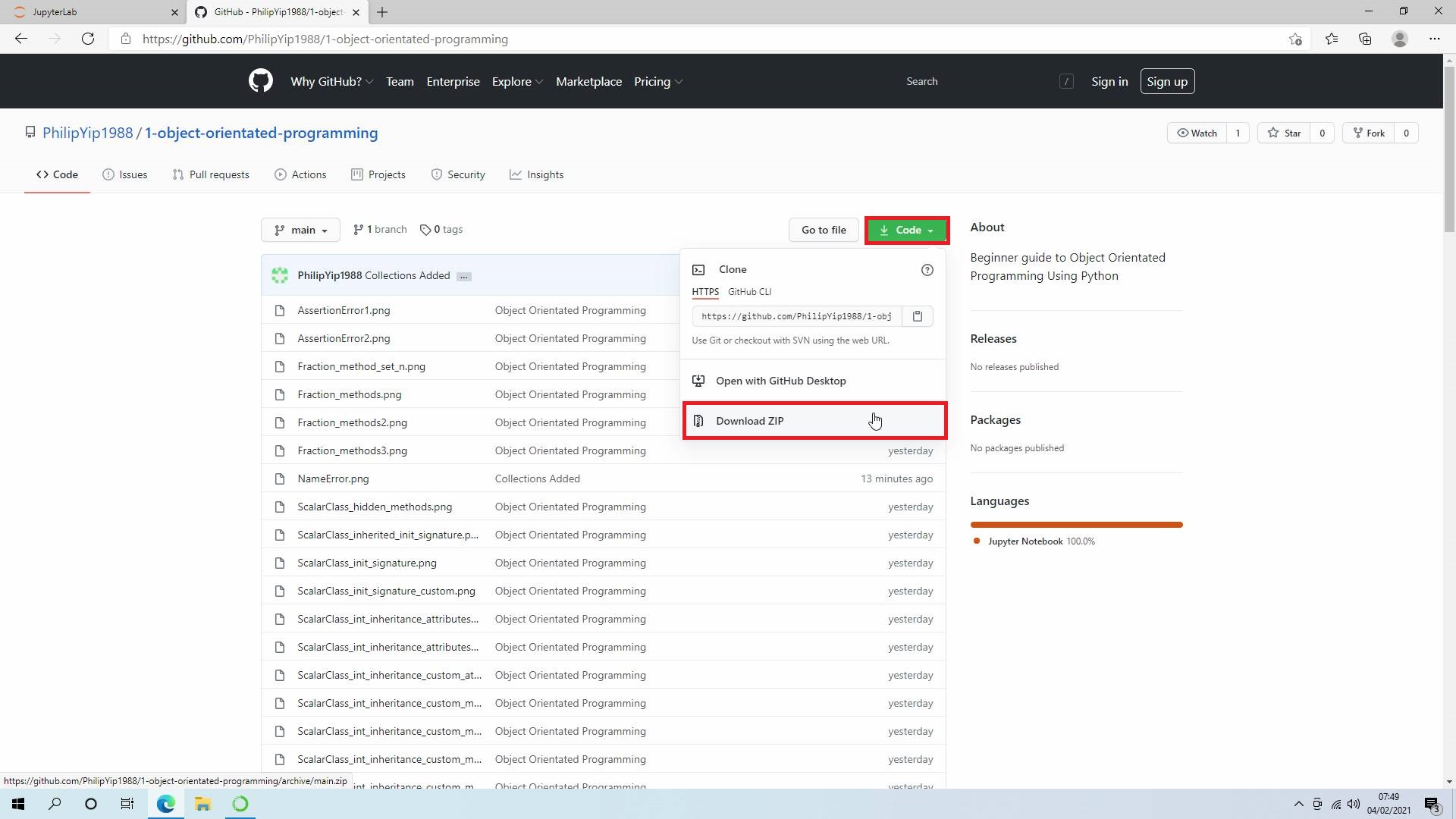The image size is (1456, 819).
Task: Fork the repository button
Action: click(x=1369, y=133)
